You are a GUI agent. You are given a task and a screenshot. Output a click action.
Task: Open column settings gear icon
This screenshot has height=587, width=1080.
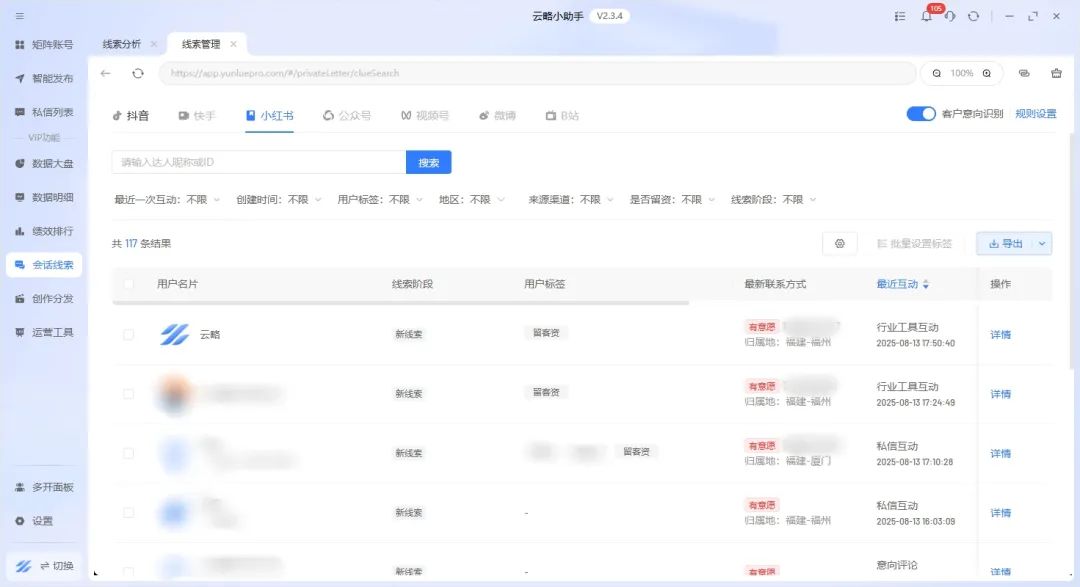tap(840, 243)
